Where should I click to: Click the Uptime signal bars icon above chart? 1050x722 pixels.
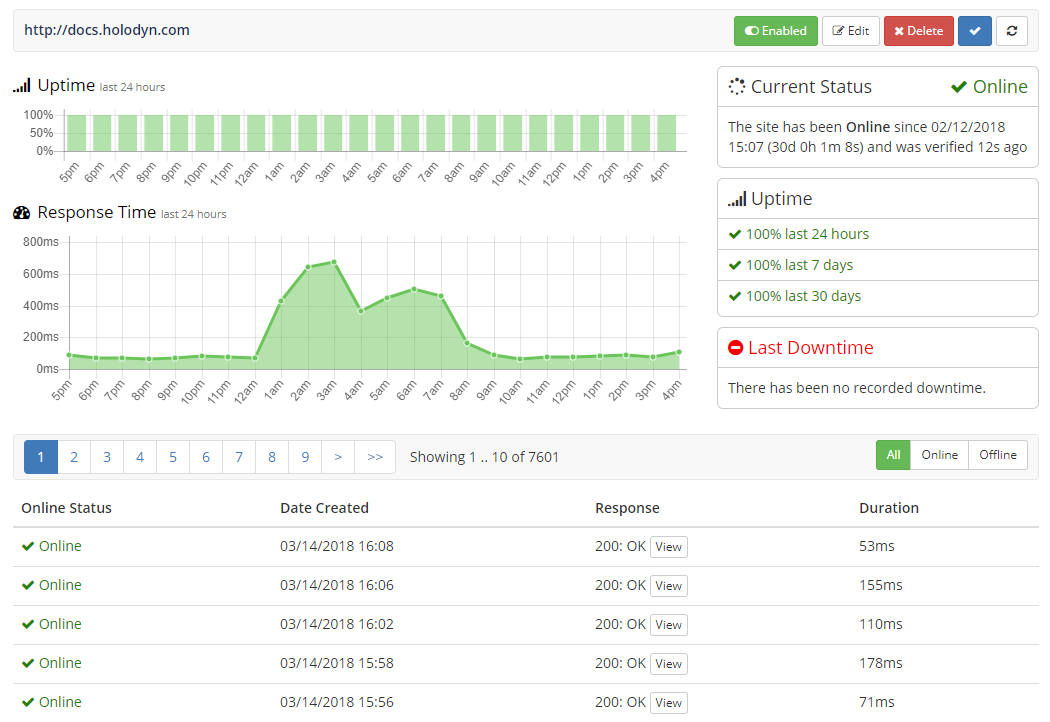pyautogui.click(x=22, y=86)
